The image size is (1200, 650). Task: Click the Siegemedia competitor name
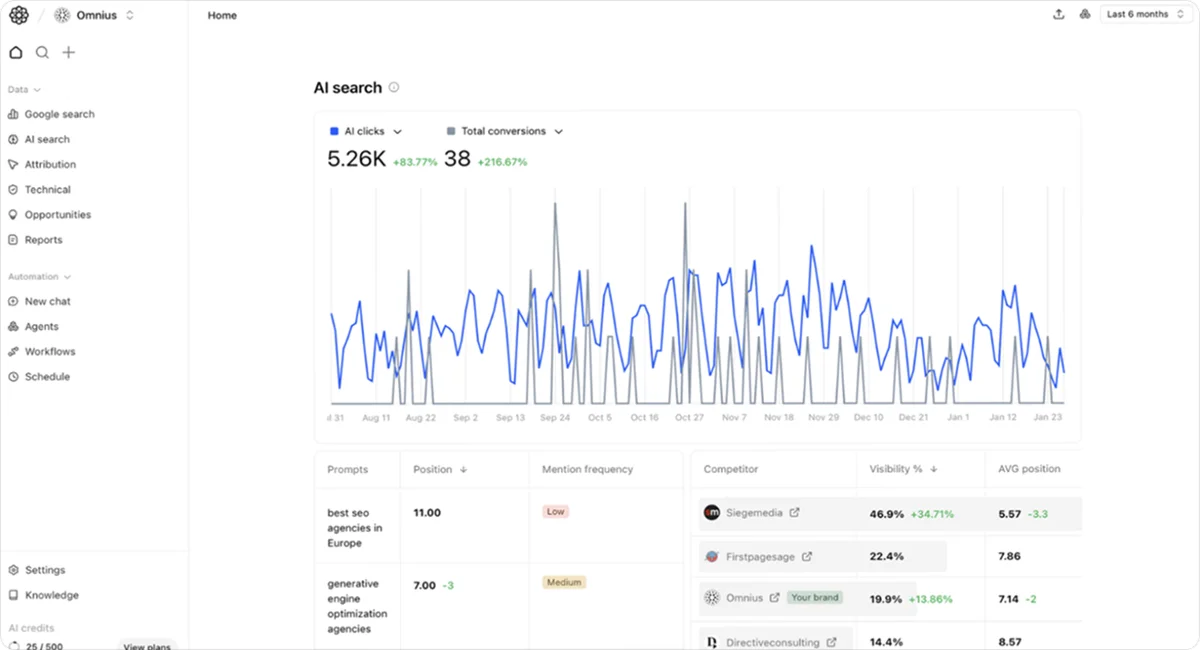click(755, 512)
